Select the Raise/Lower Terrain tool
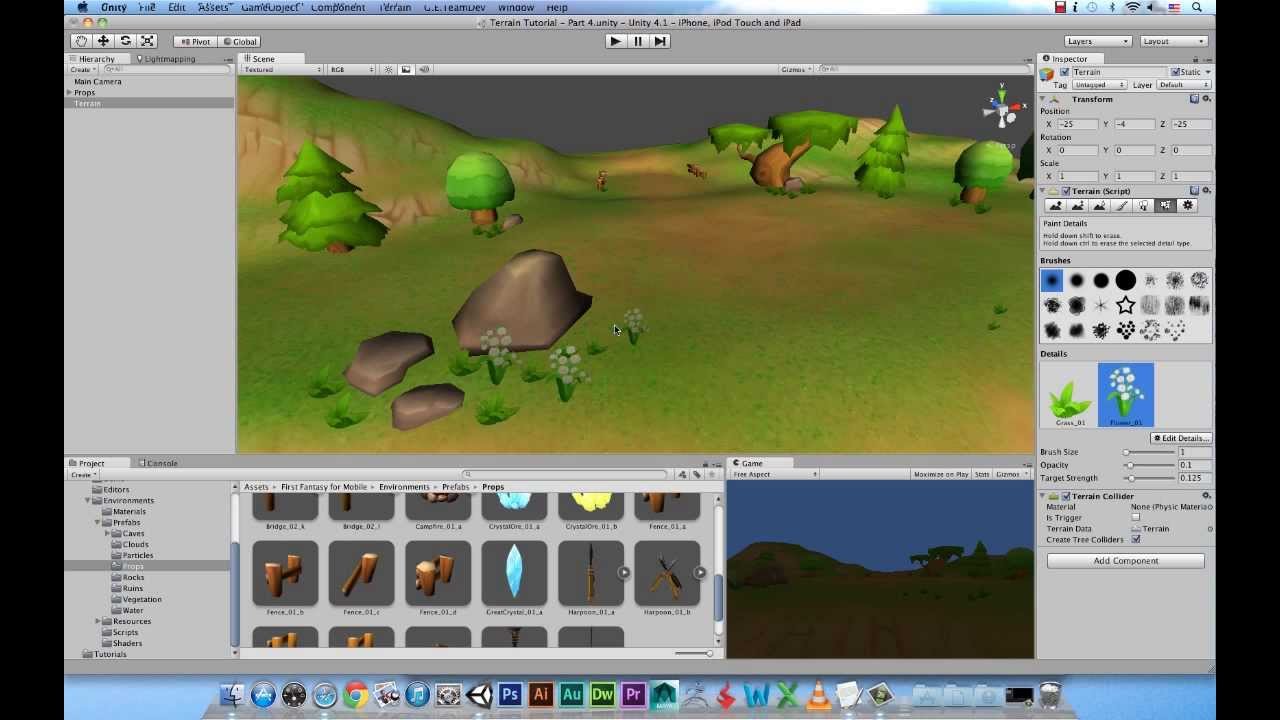The image size is (1280, 720). [x=1055, y=205]
